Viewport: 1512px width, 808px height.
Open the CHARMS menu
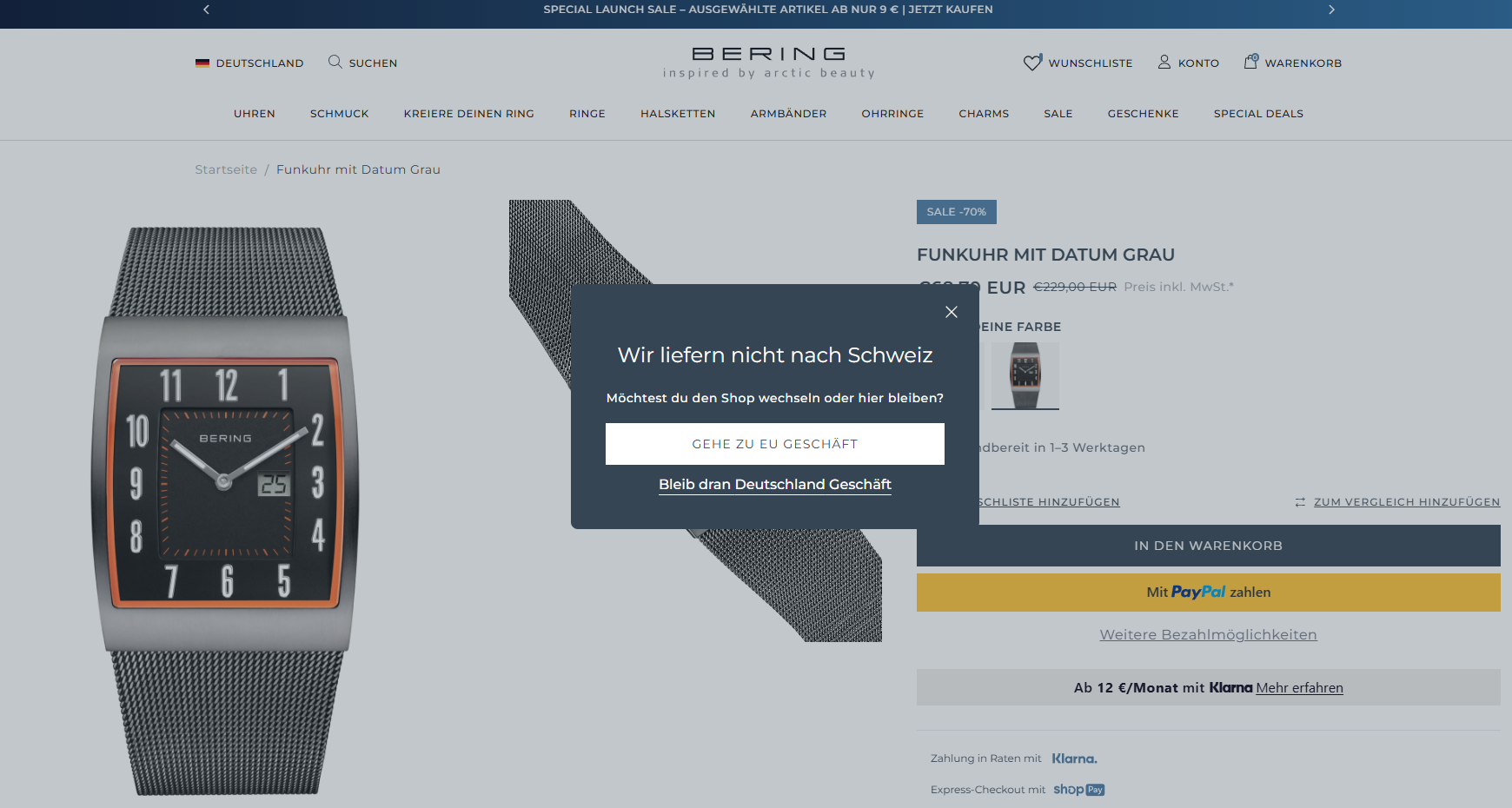click(984, 114)
